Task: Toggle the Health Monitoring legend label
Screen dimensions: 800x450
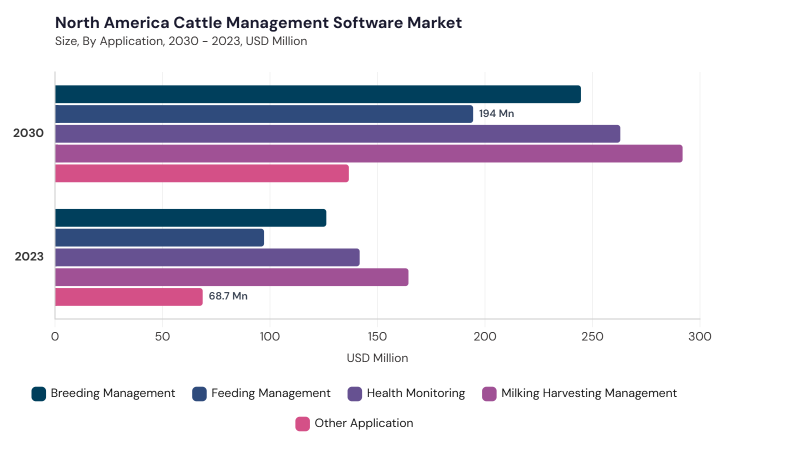Action: coord(416,393)
